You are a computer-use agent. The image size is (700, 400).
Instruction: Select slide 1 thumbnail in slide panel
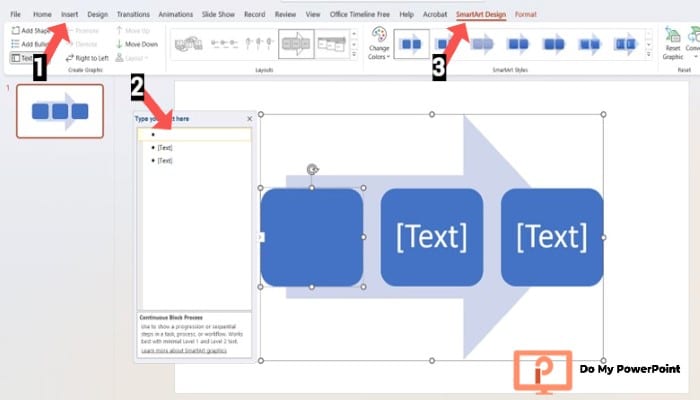pyautogui.click(x=60, y=111)
